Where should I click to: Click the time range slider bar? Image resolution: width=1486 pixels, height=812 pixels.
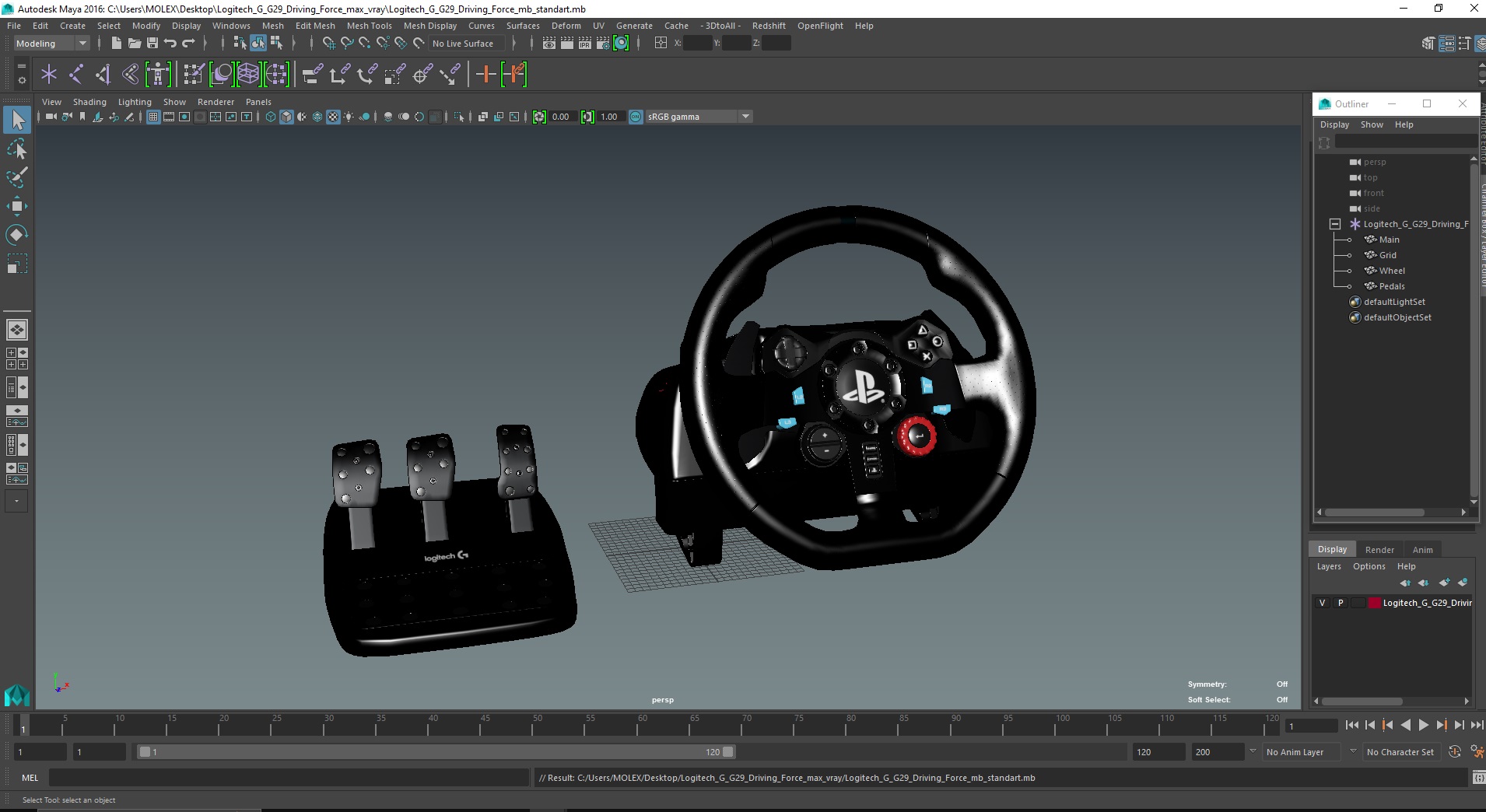coord(436,752)
